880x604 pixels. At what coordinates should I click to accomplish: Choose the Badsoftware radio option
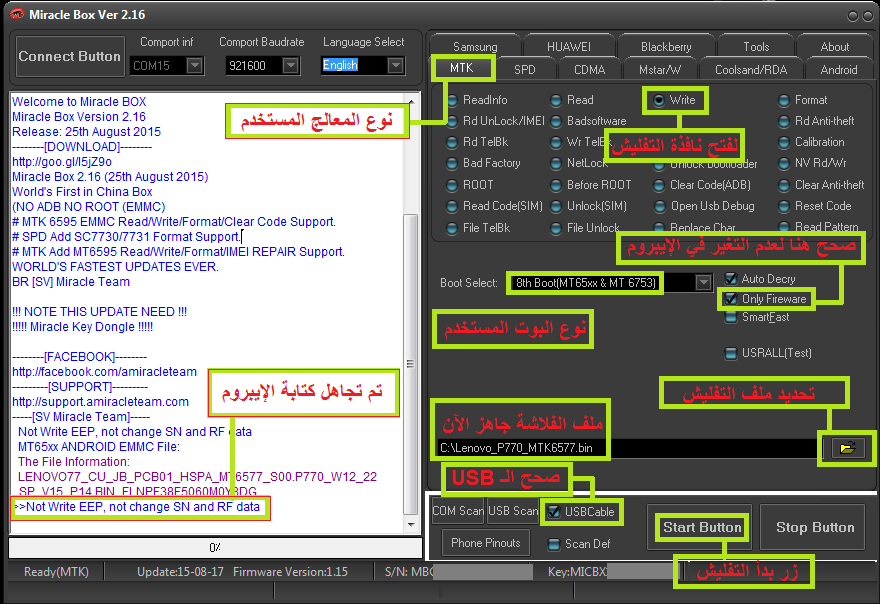[556, 121]
